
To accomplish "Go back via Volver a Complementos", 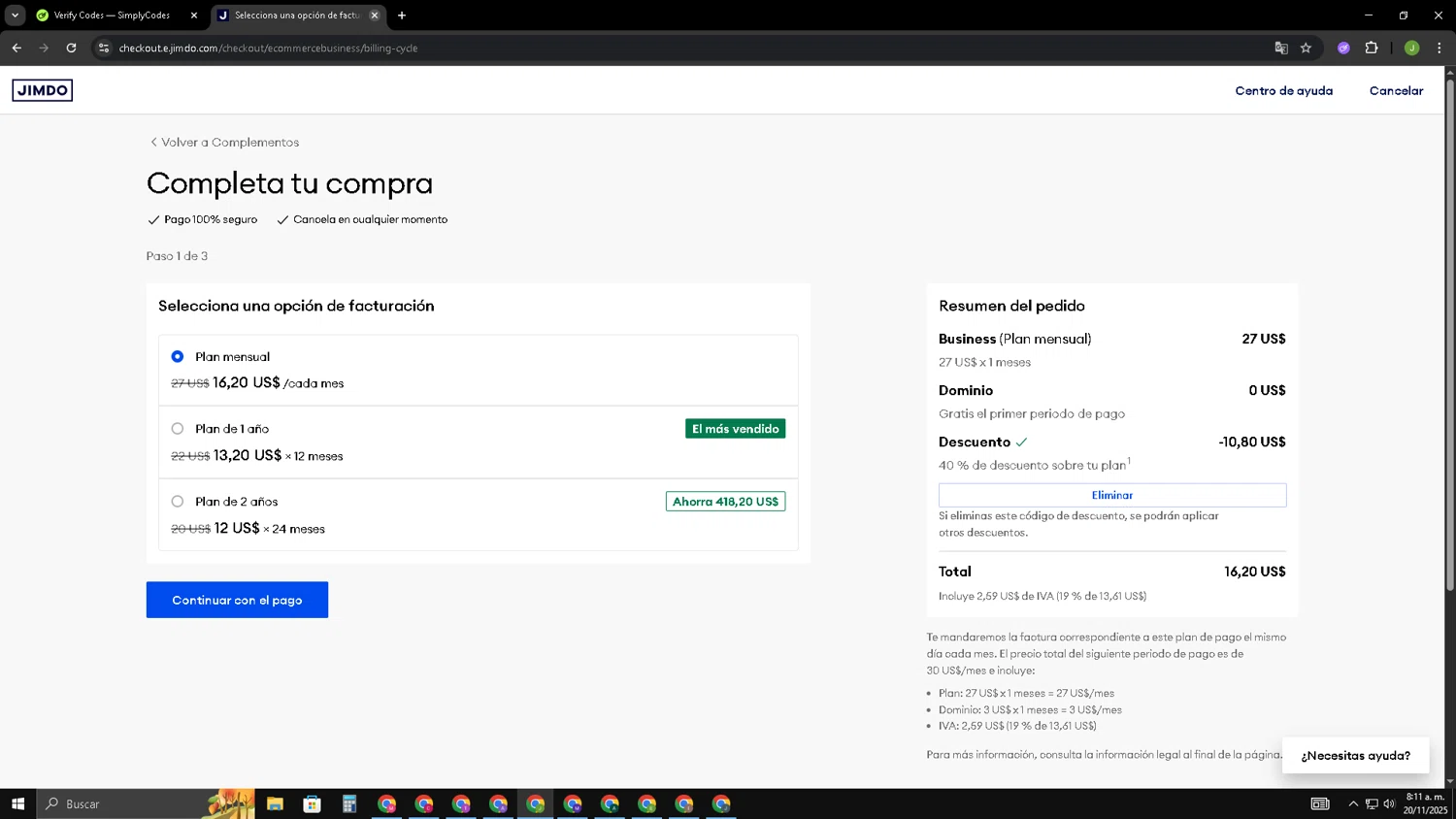I will (x=224, y=142).
